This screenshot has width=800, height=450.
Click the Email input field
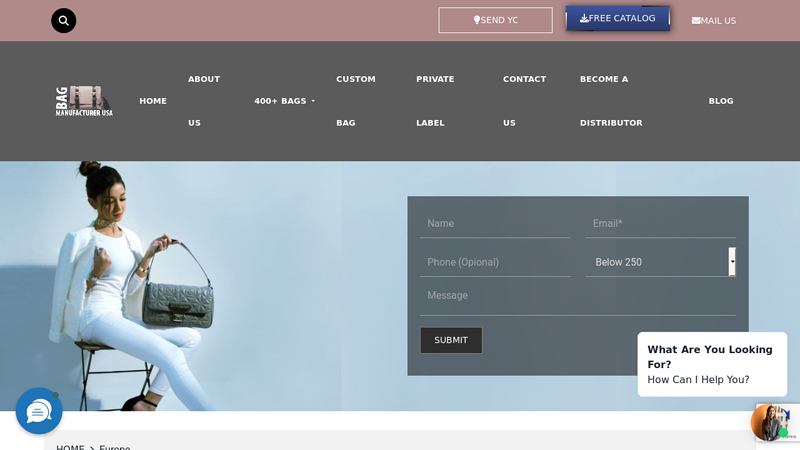(x=660, y=224)
